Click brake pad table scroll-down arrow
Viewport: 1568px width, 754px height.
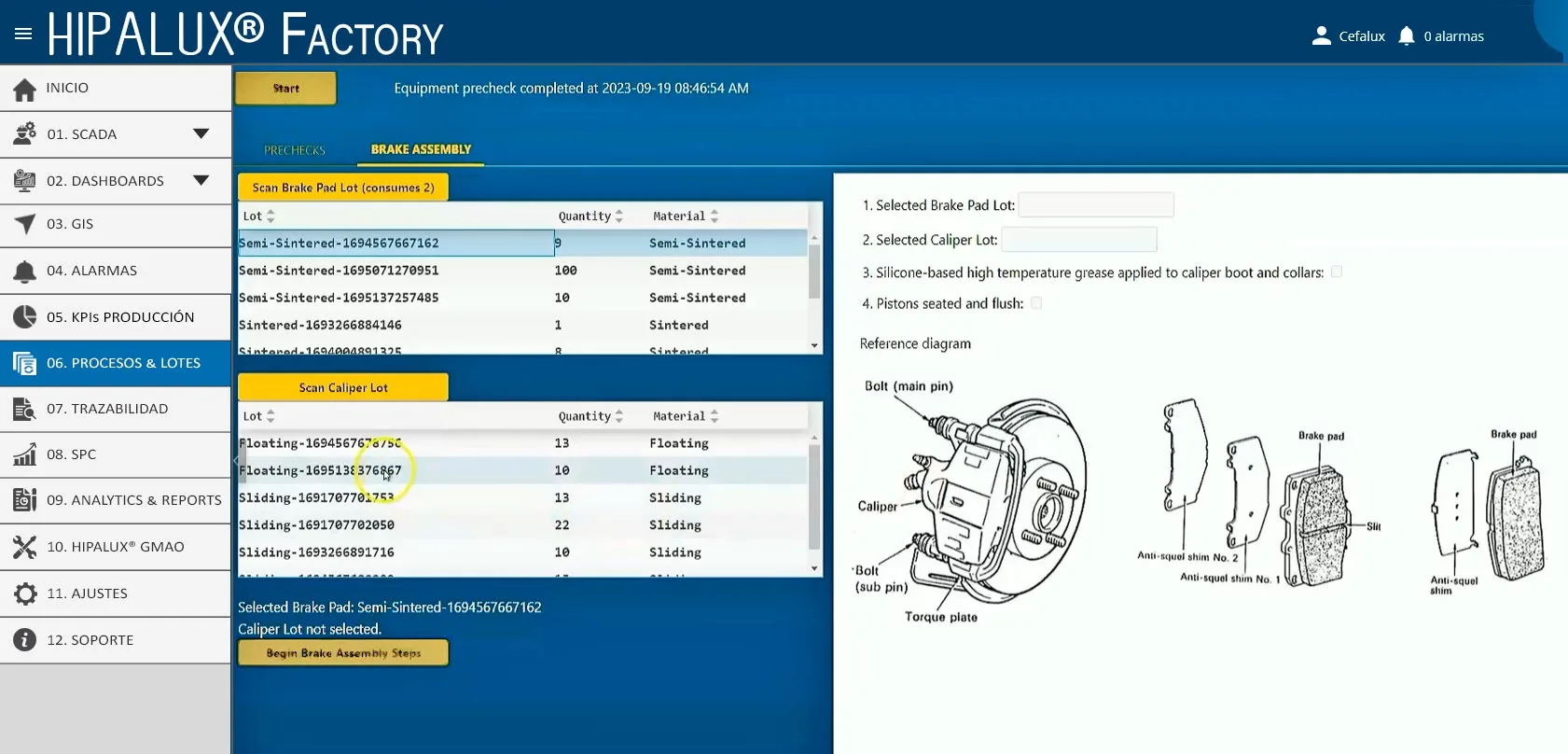coord(814,346)
